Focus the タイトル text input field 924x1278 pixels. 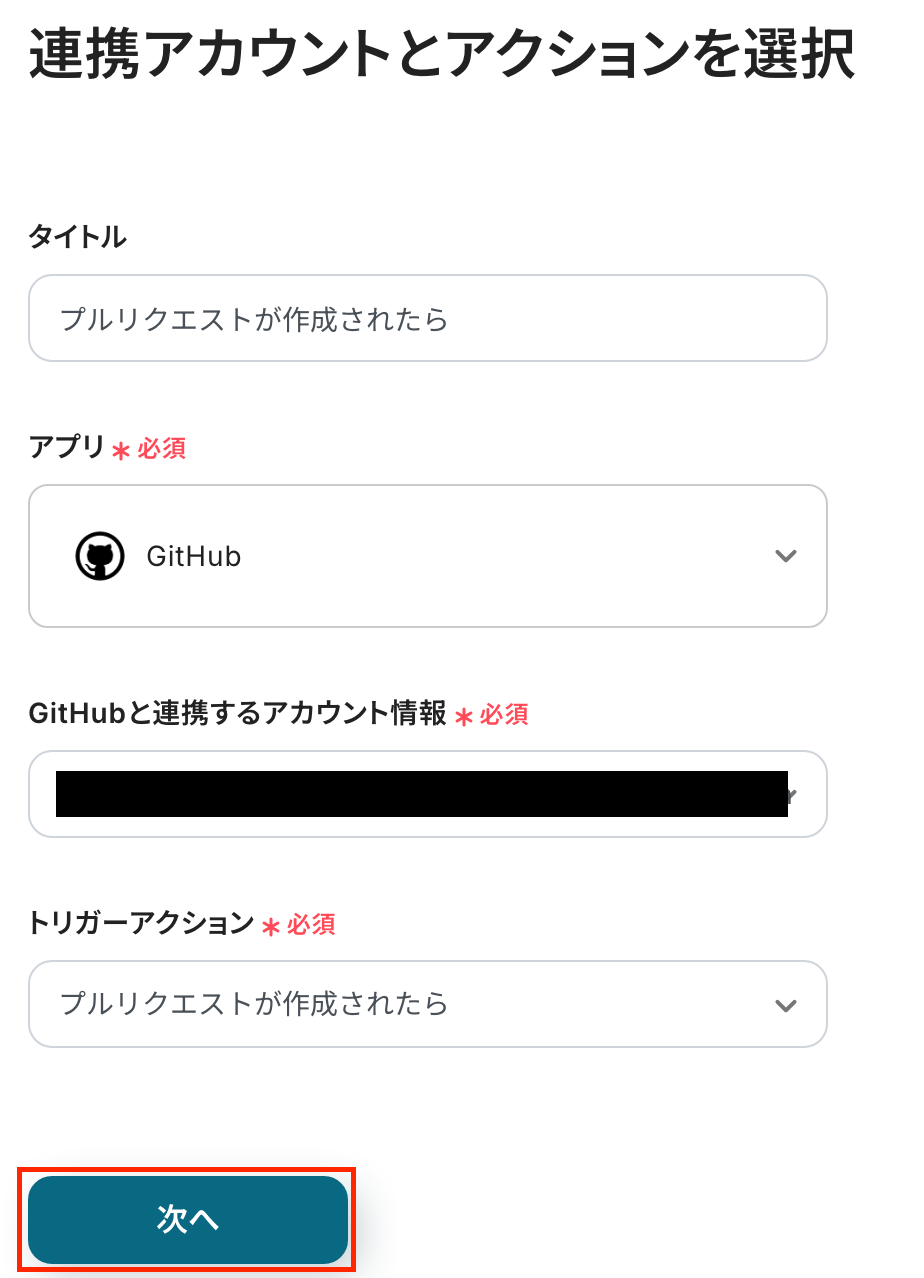click(x=428, y=318)
